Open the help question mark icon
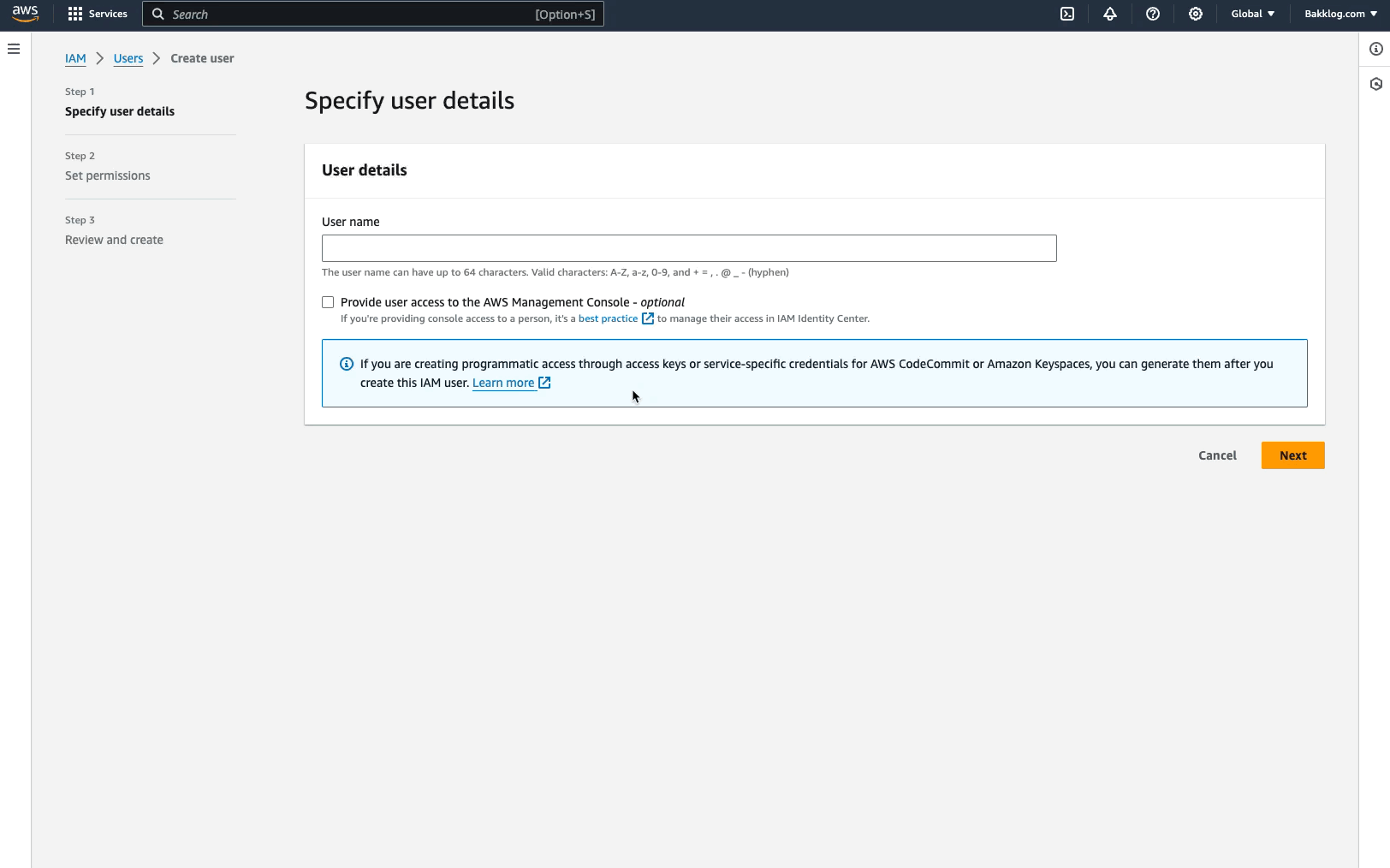This screenshot has height=868, width=1390. point(1152,14)
